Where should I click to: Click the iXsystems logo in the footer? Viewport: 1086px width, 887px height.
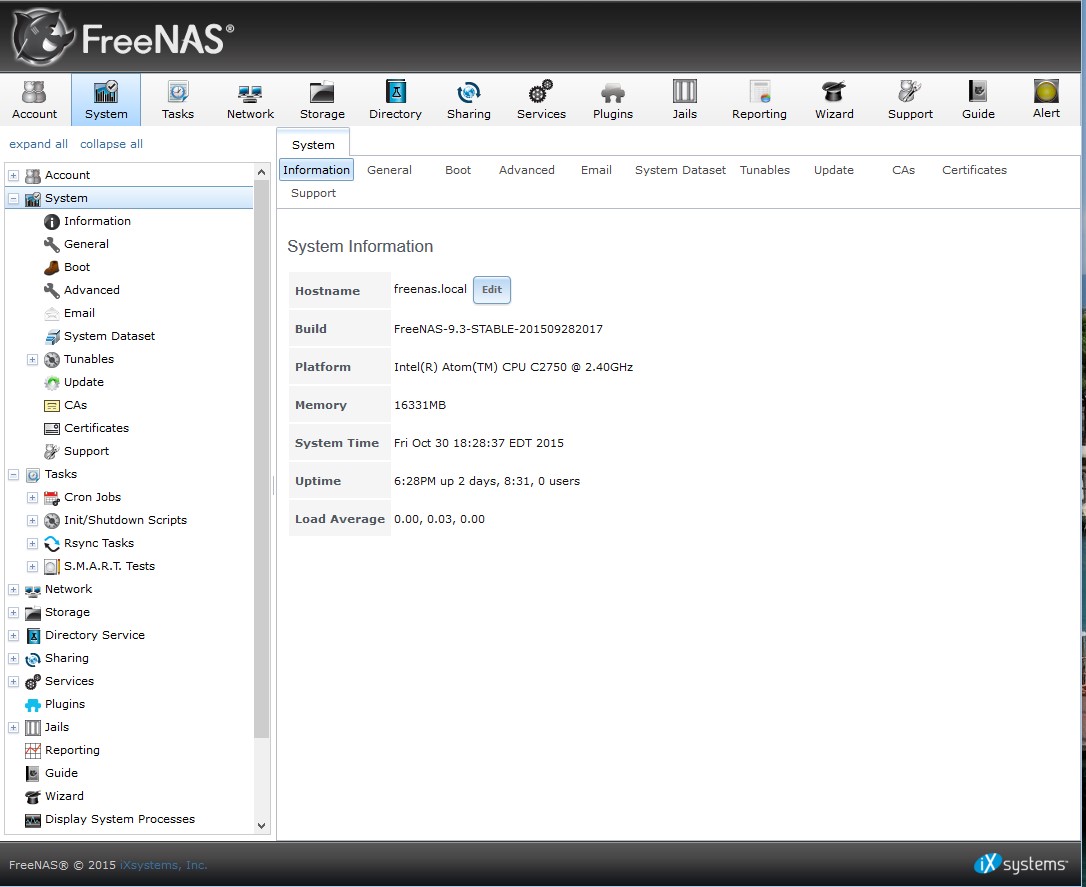click(x=1020, y=863)
